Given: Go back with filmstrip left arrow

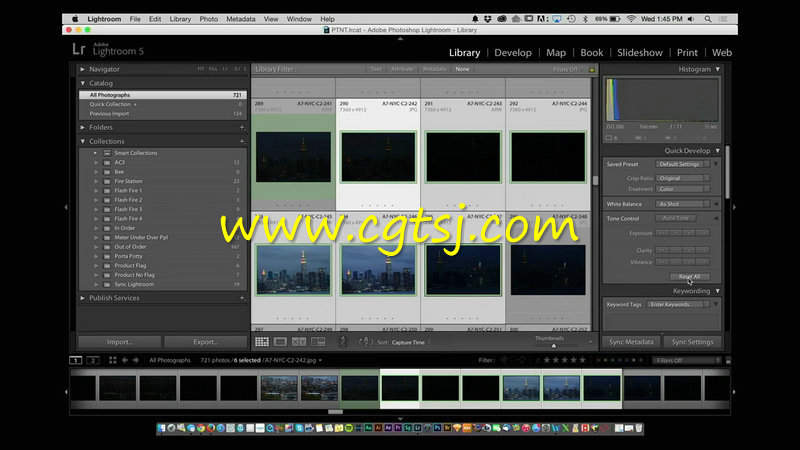Looking at the screenshot, I should click(124, 360).
